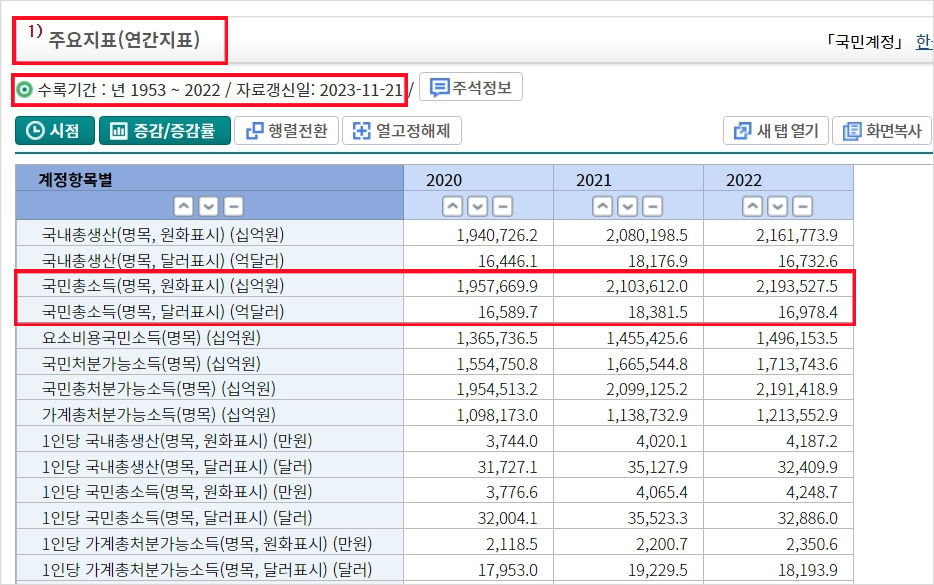Click the cell value 2,200.7
The image size is (934, 585).
(x=662, y=544)
